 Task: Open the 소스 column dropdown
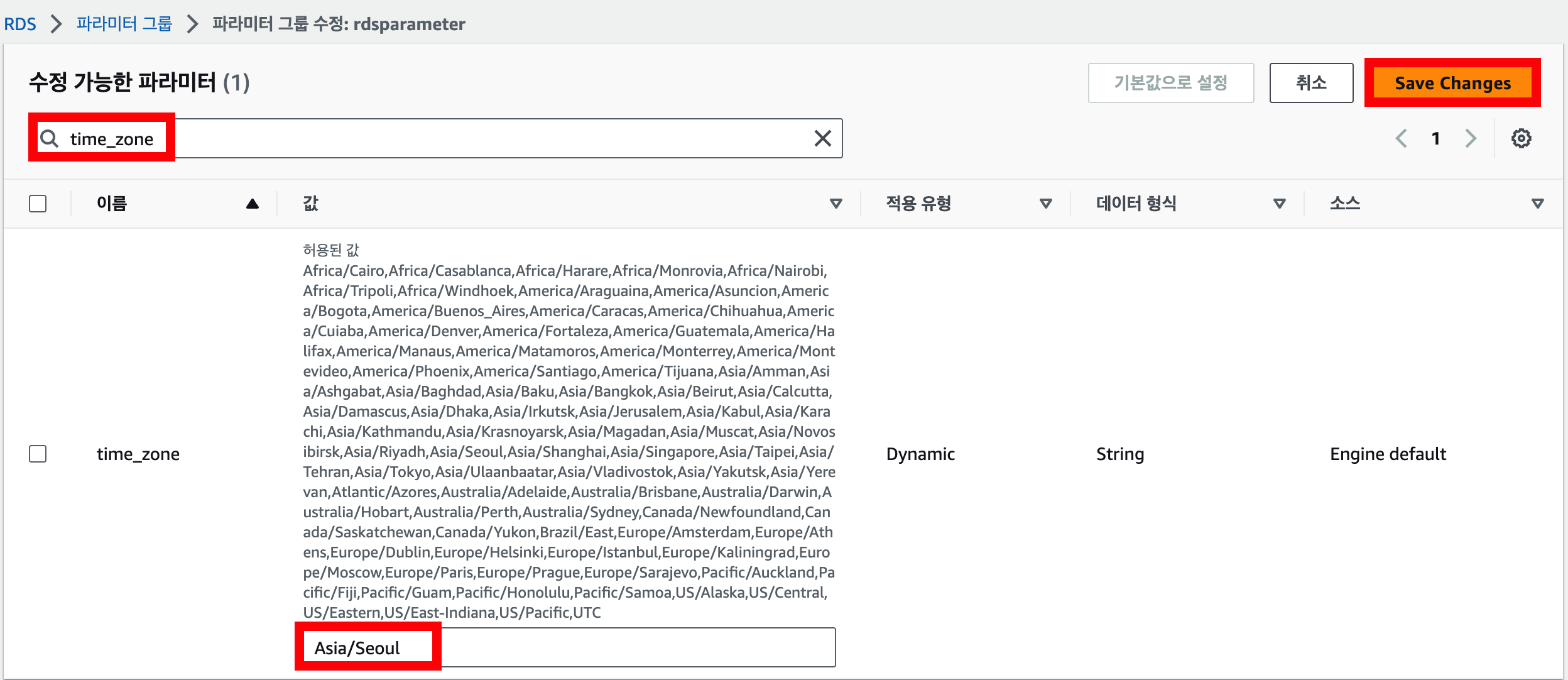pyautogui.click(x=1537, y=204)
